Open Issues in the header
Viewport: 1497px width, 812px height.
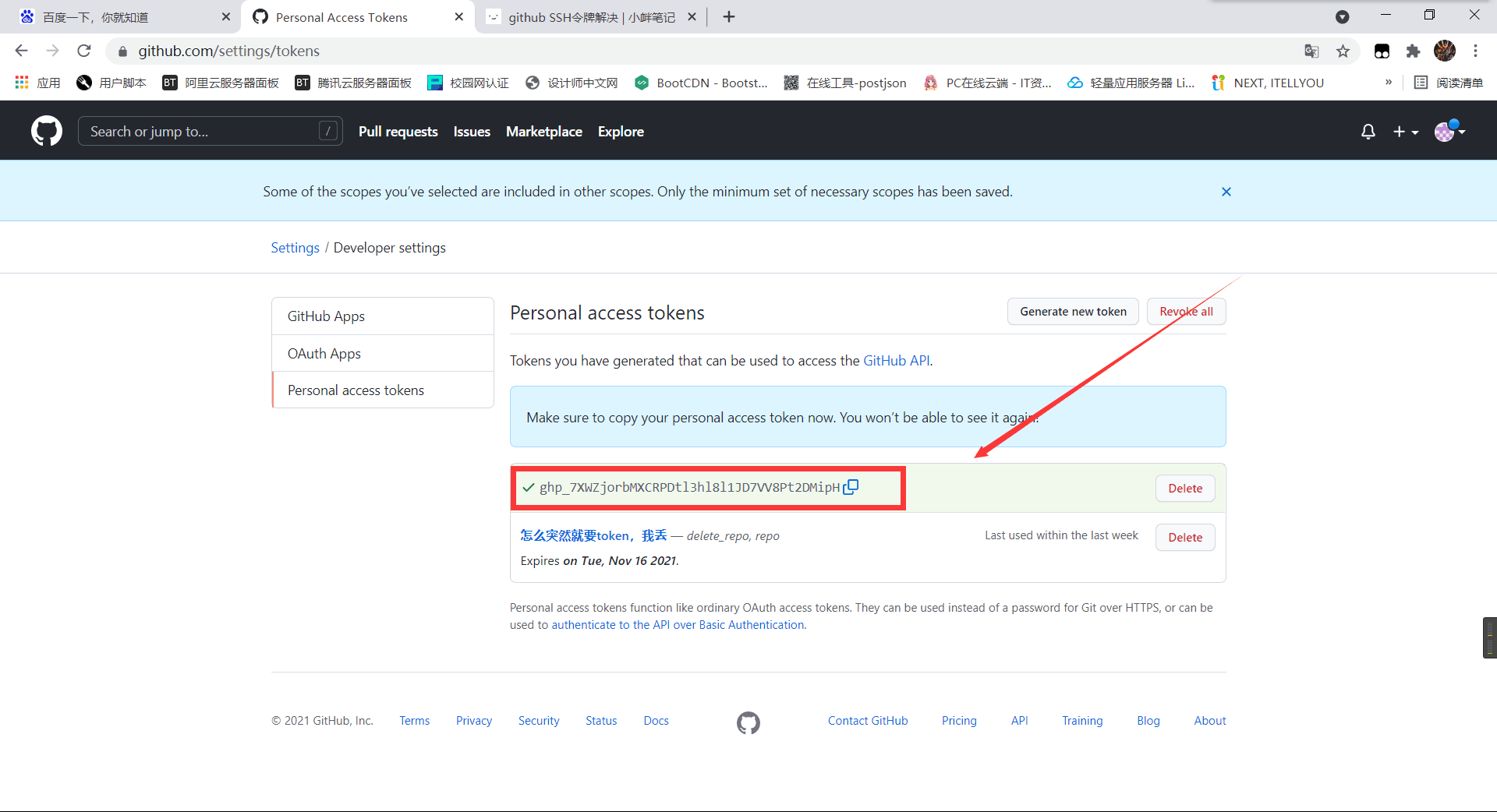click(472, 132)
